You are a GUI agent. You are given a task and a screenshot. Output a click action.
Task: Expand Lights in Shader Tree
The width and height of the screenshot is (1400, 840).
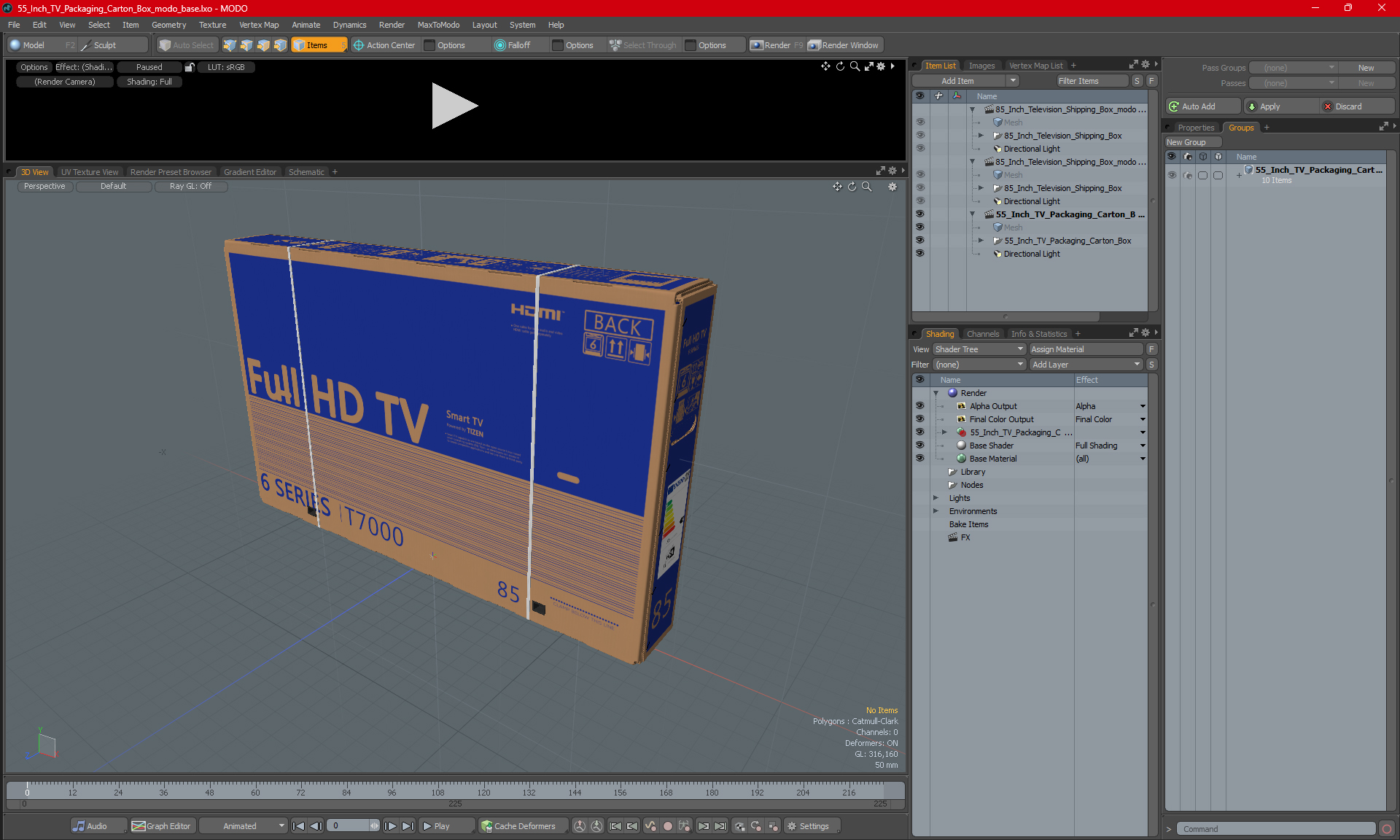tap(936, 498)
